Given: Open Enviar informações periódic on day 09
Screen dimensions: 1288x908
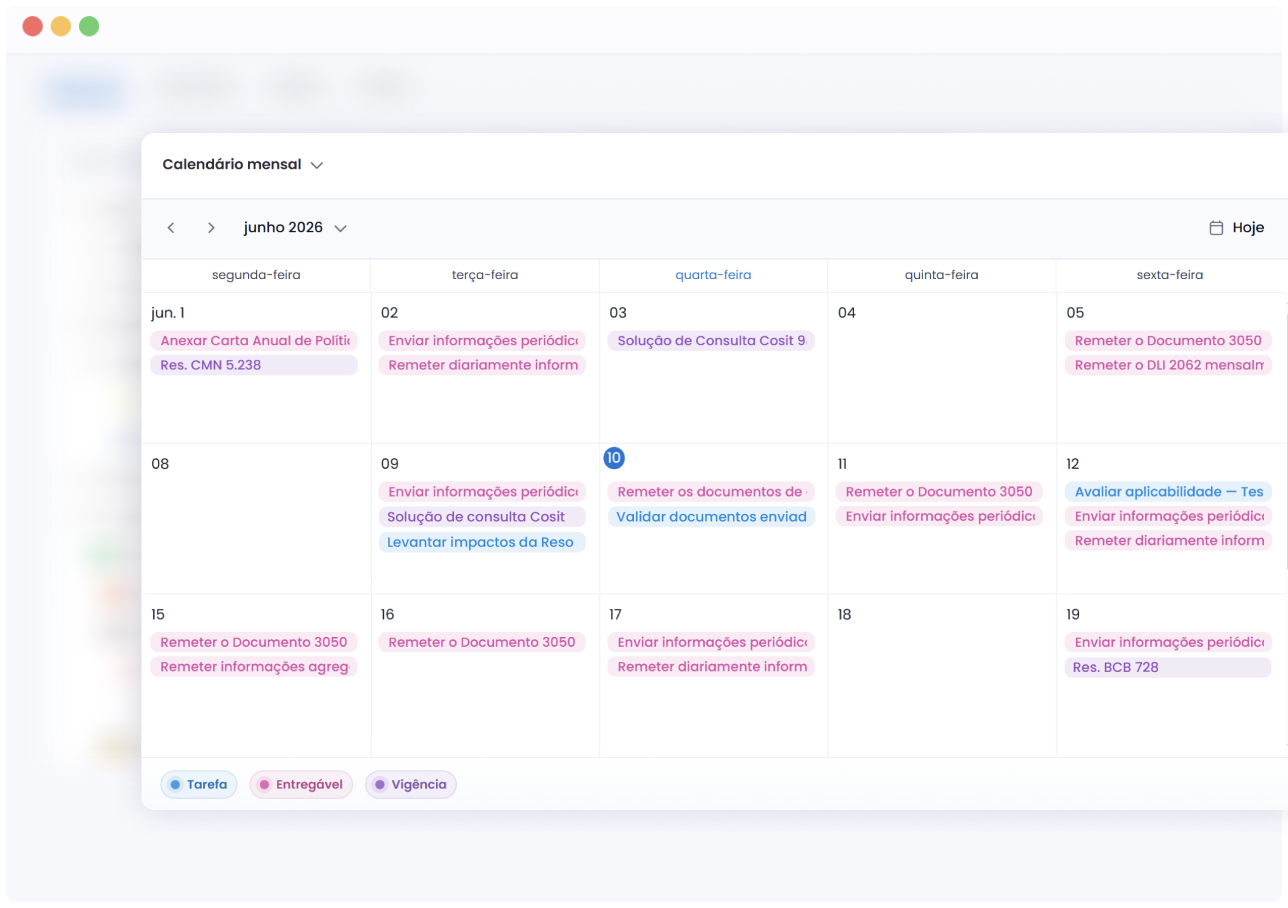Looking at the screenshot, I should tap(482, 492).
